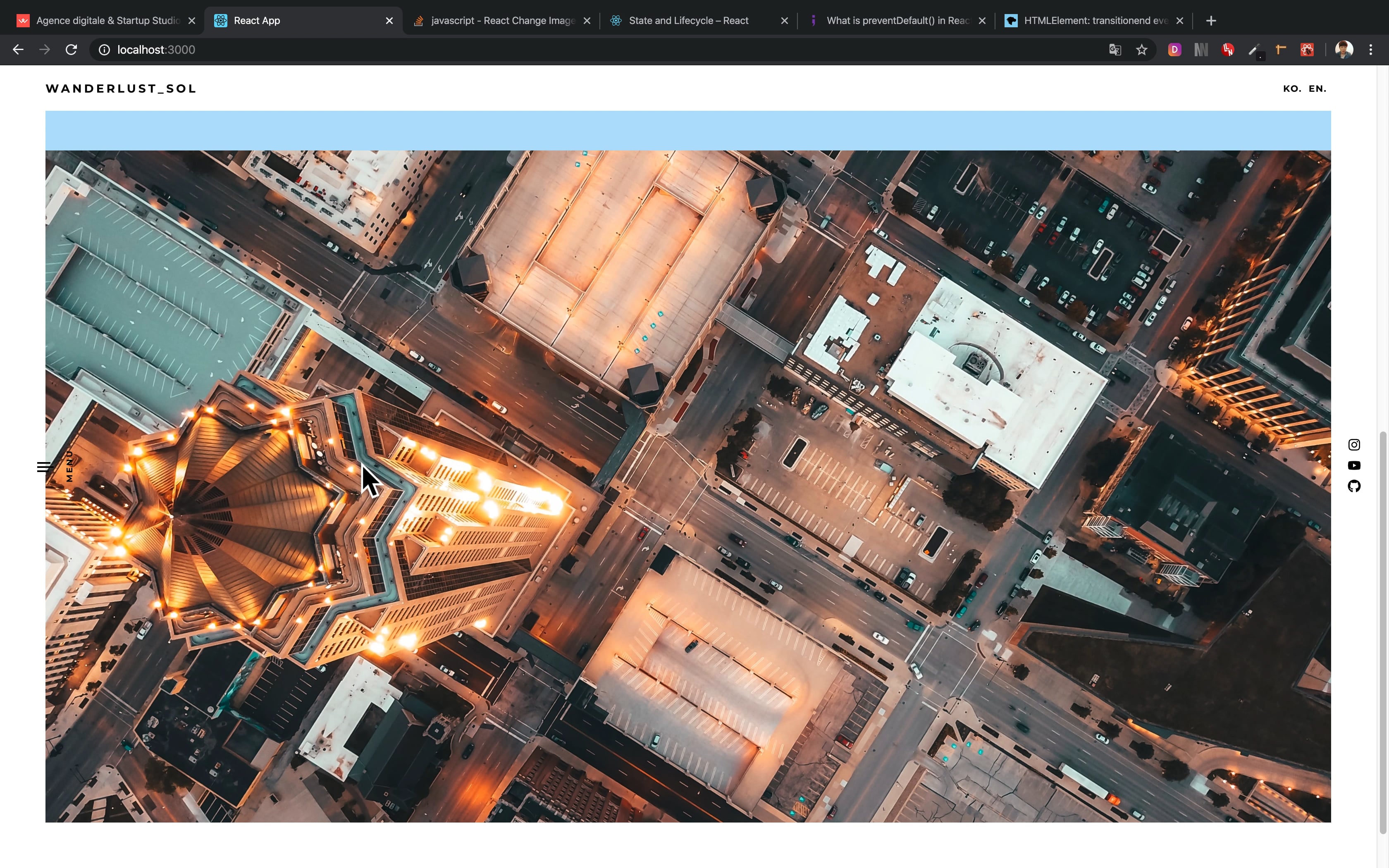Image resolution: width=1389 pixels, height=868 pixels.
Task: Open the pen extension icon
Action: coord(1255,50)
